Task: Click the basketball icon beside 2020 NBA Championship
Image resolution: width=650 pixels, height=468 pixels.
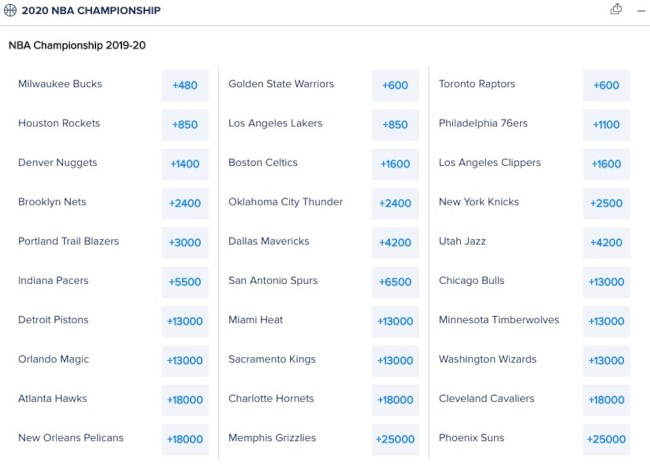Action: coord(10,10)
